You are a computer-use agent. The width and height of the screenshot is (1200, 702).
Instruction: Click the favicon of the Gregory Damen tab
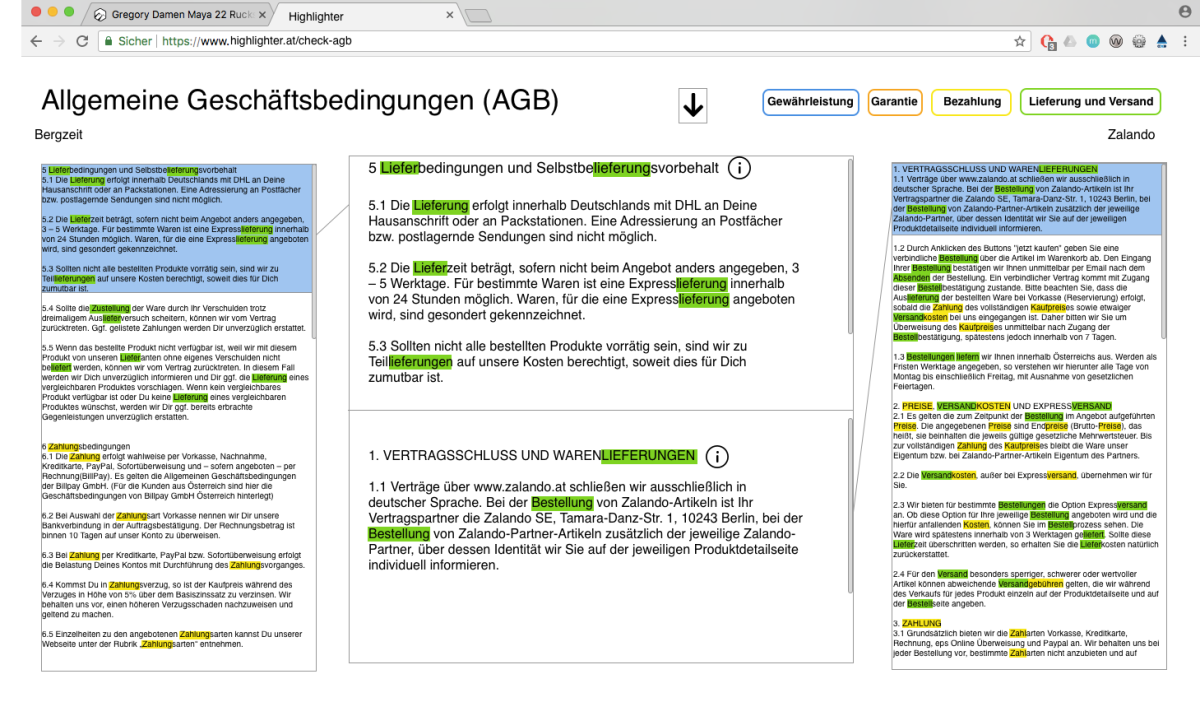coord(100,16)
